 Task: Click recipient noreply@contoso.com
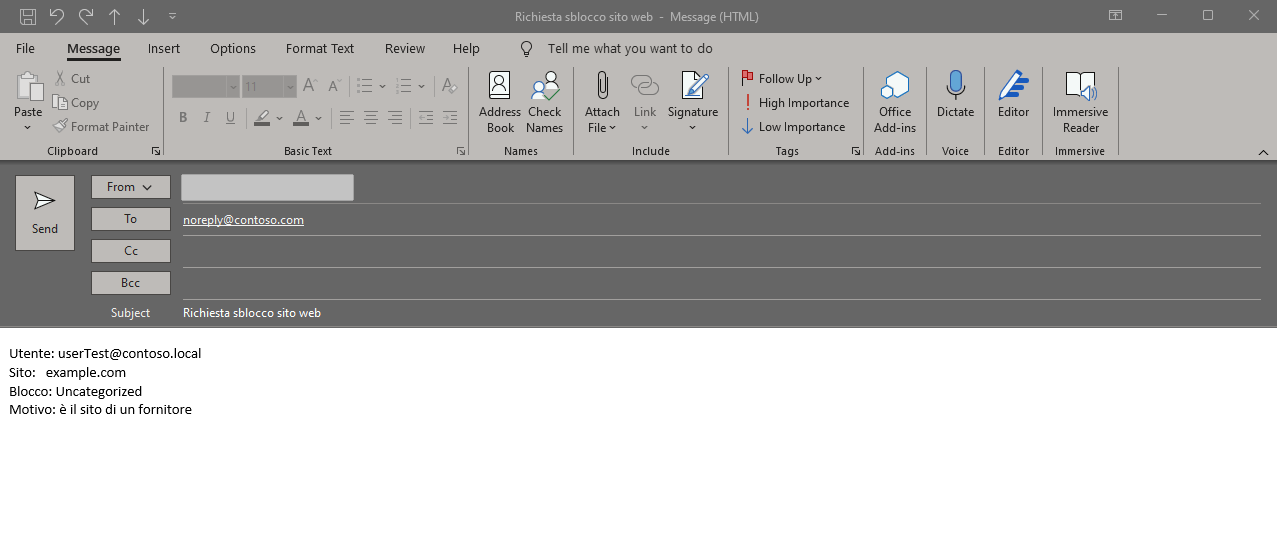[x=243, y=220]
